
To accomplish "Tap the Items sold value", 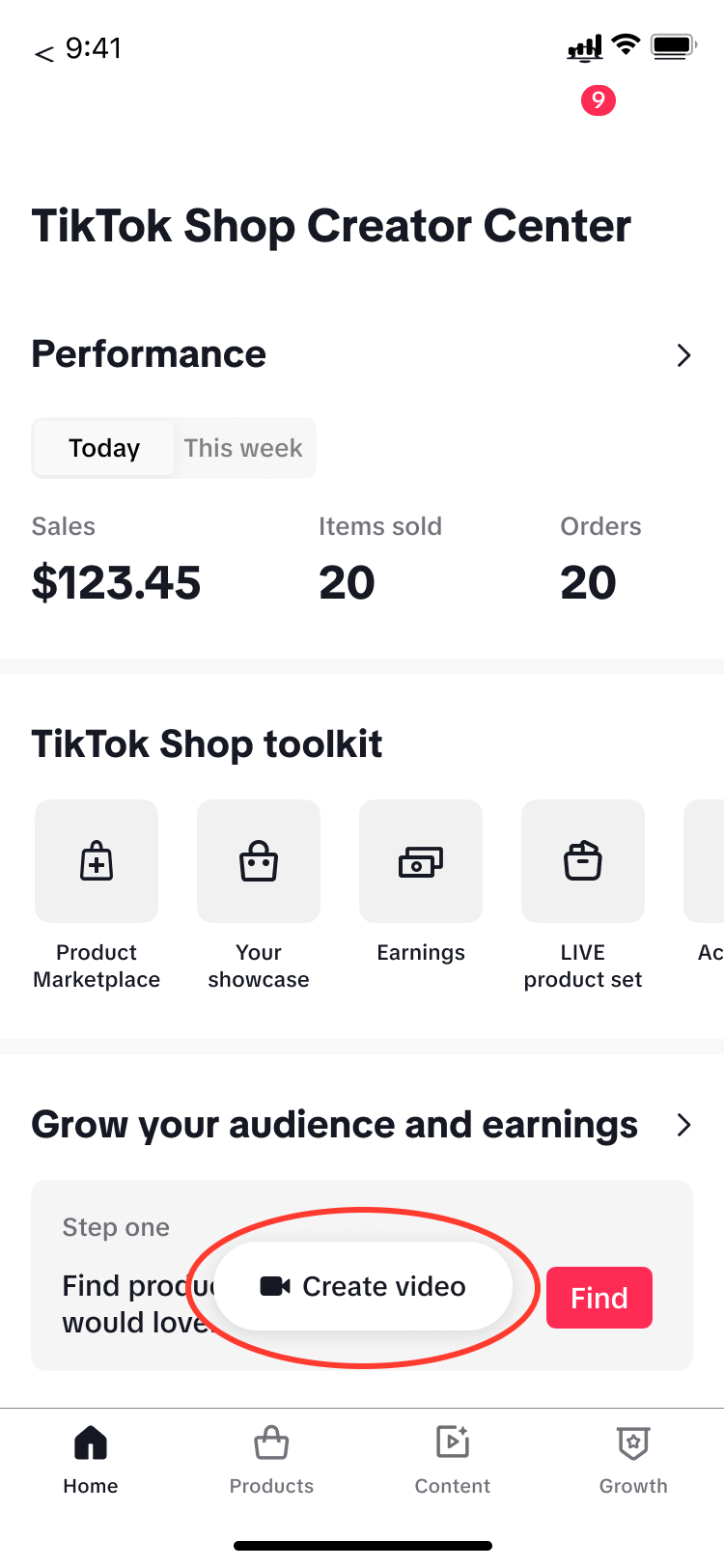I will (347, 583).
